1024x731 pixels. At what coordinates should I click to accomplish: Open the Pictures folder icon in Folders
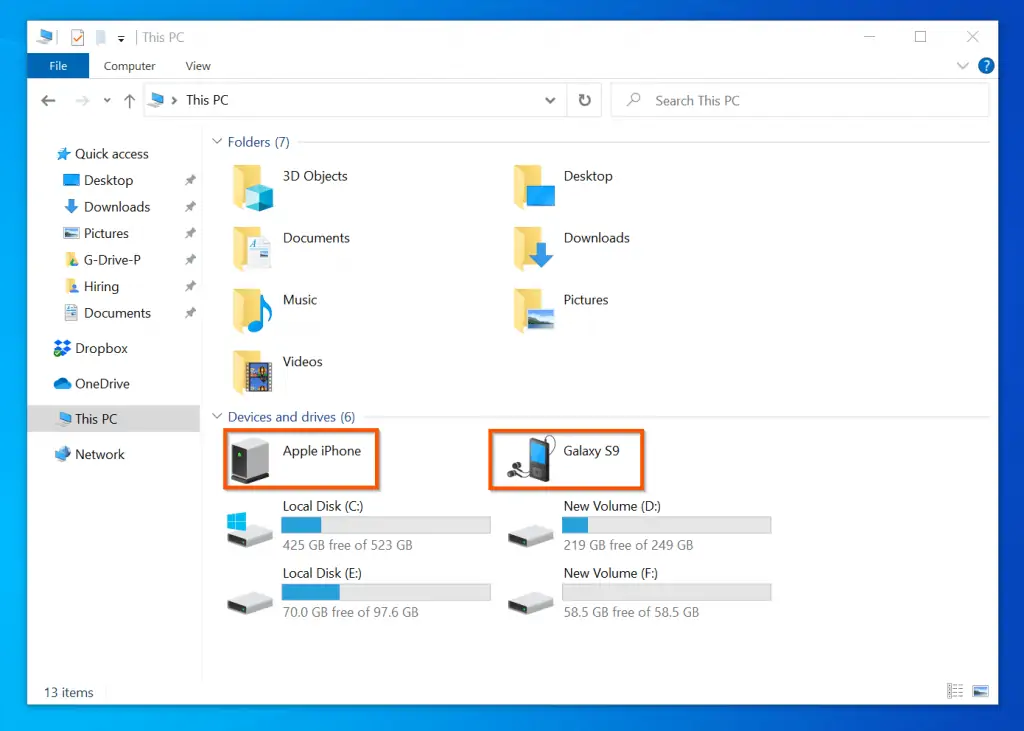point(534,310)
